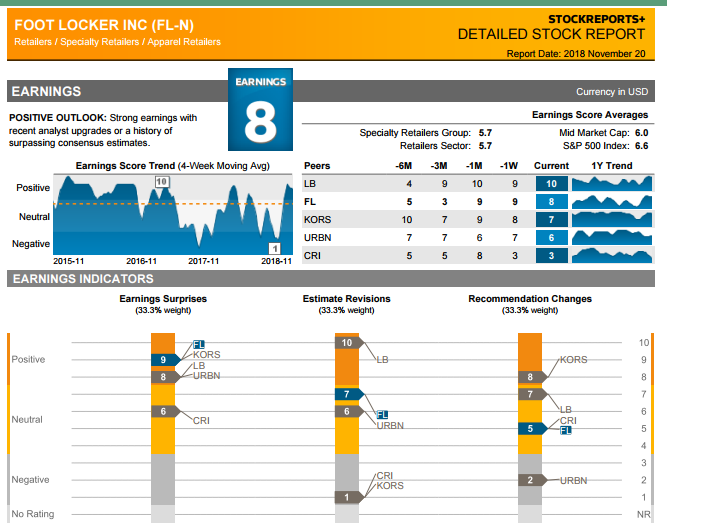Viewport: 705px width, 528px height.
Task: Click the '-1W' column header
Action: [x=509, y=166]
